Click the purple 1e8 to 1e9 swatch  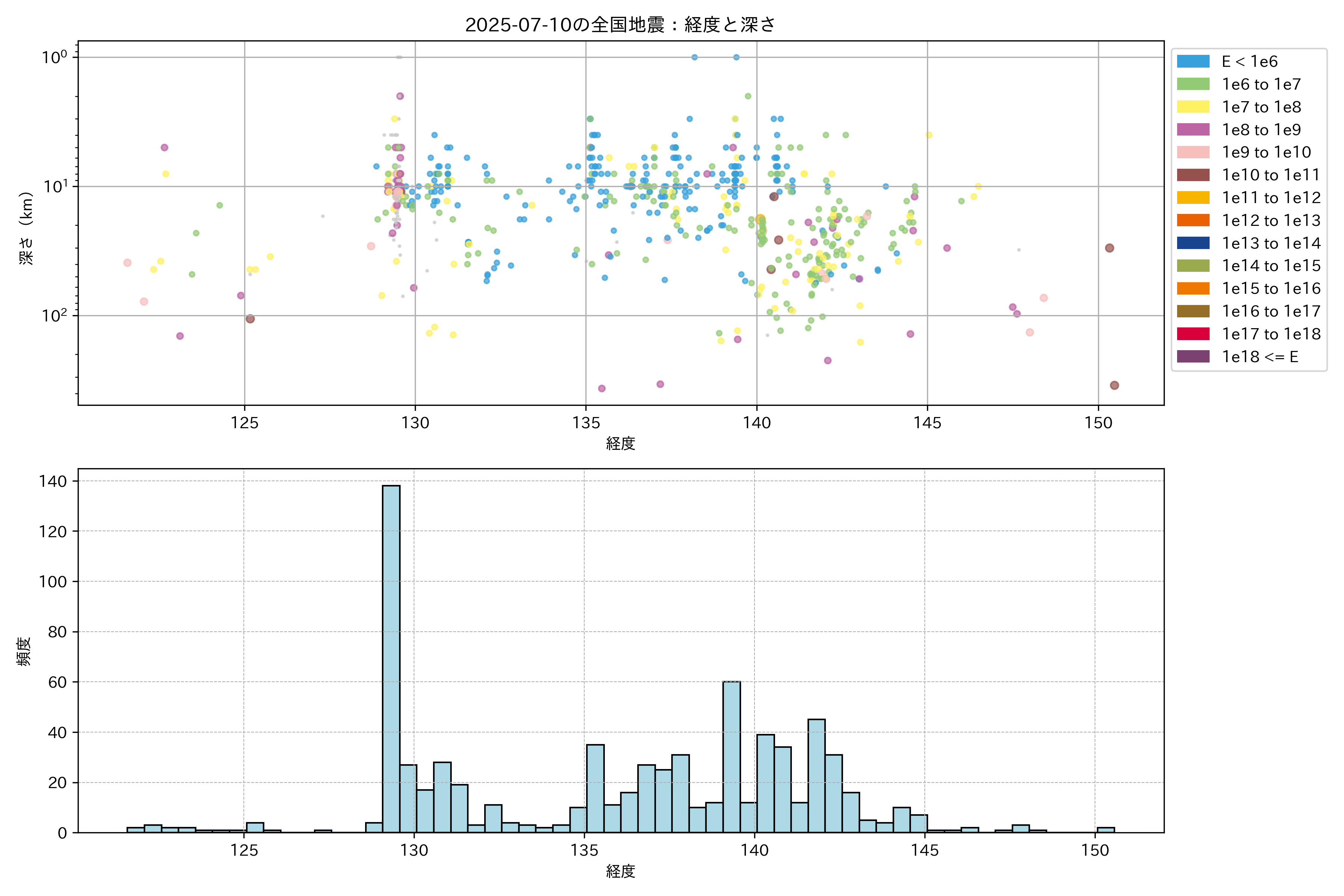1192,130
